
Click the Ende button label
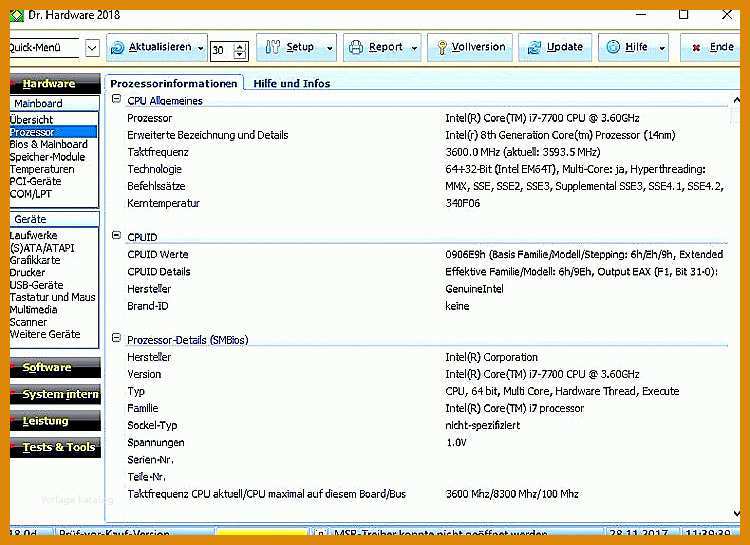[722, 47]
